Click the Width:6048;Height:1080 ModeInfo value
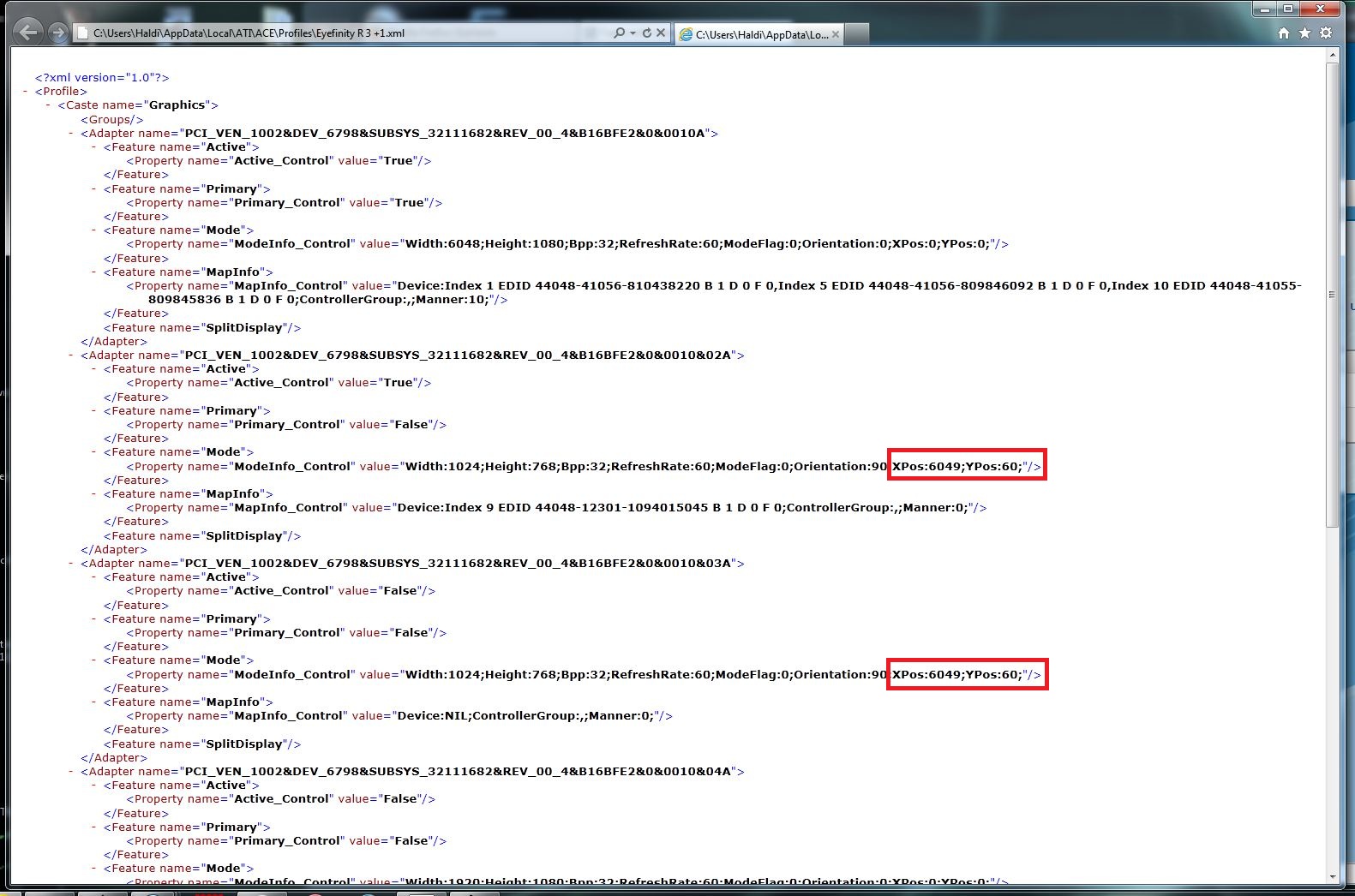Viewport: 1355px width, 896px height. 698,243
